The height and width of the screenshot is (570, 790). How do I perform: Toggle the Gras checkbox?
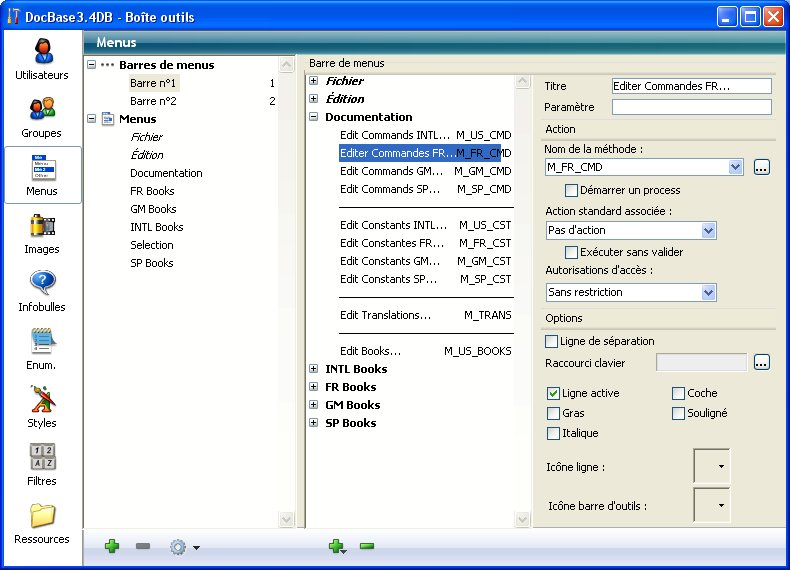coord(554,413)
